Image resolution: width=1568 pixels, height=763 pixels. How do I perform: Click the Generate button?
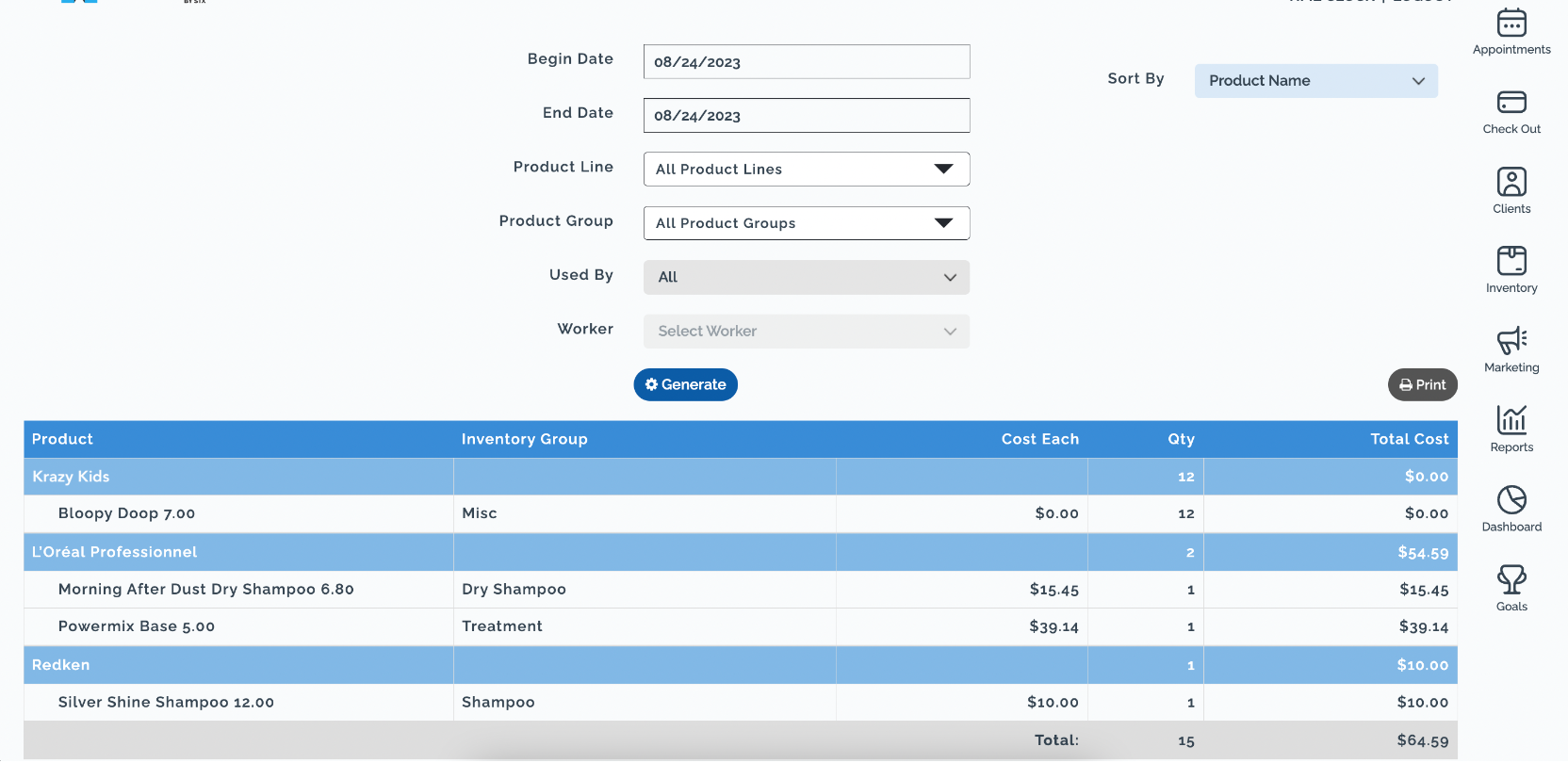tap(685, 384)
